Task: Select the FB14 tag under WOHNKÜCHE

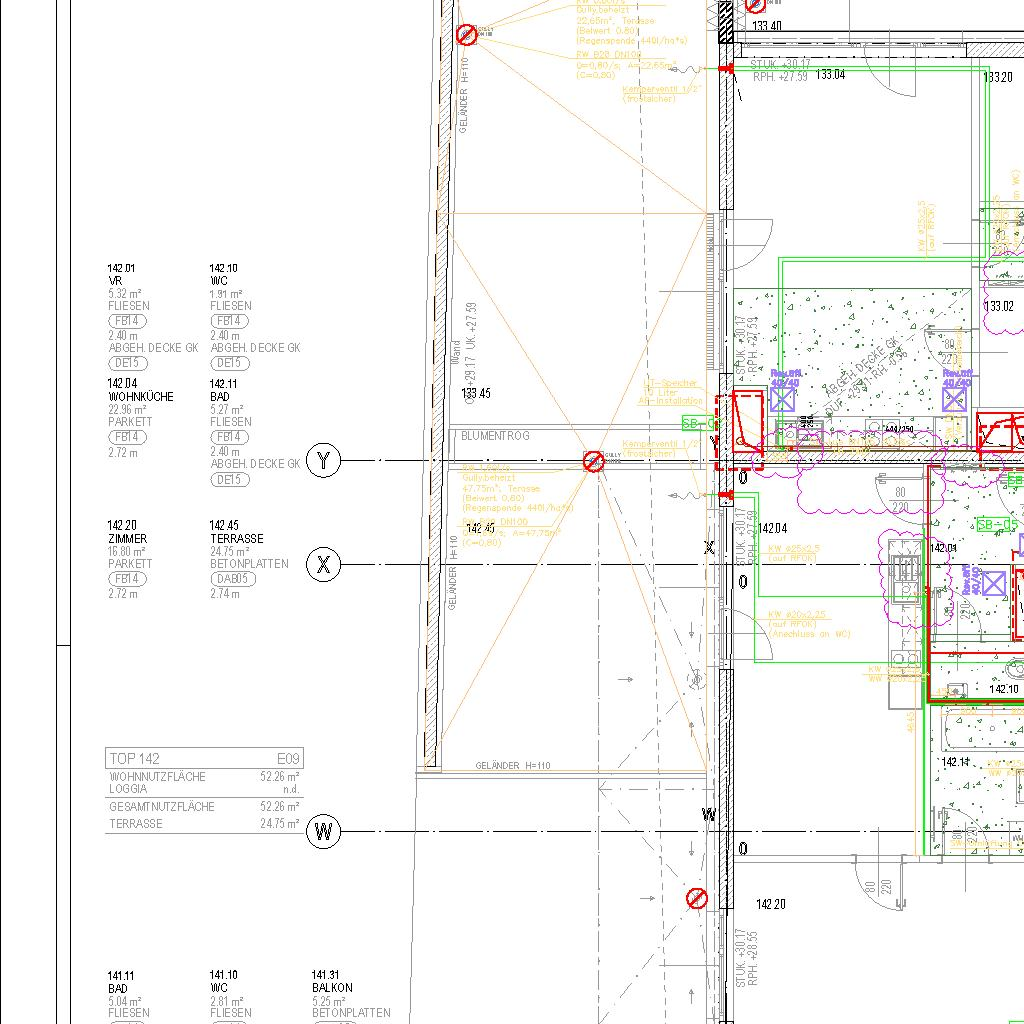Action: (x=127, y=437)
